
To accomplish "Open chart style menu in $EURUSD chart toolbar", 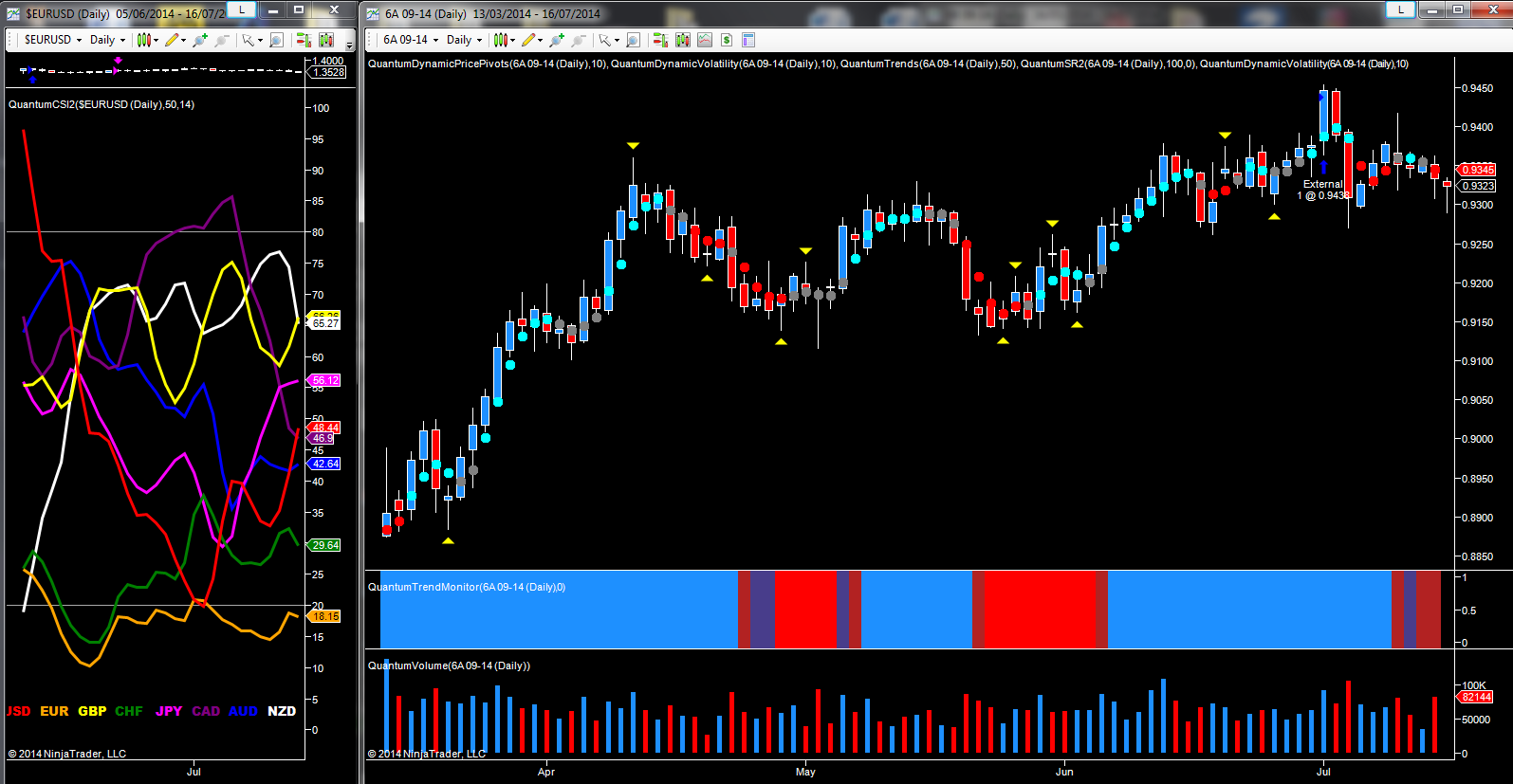I will [x=143, y=40].
